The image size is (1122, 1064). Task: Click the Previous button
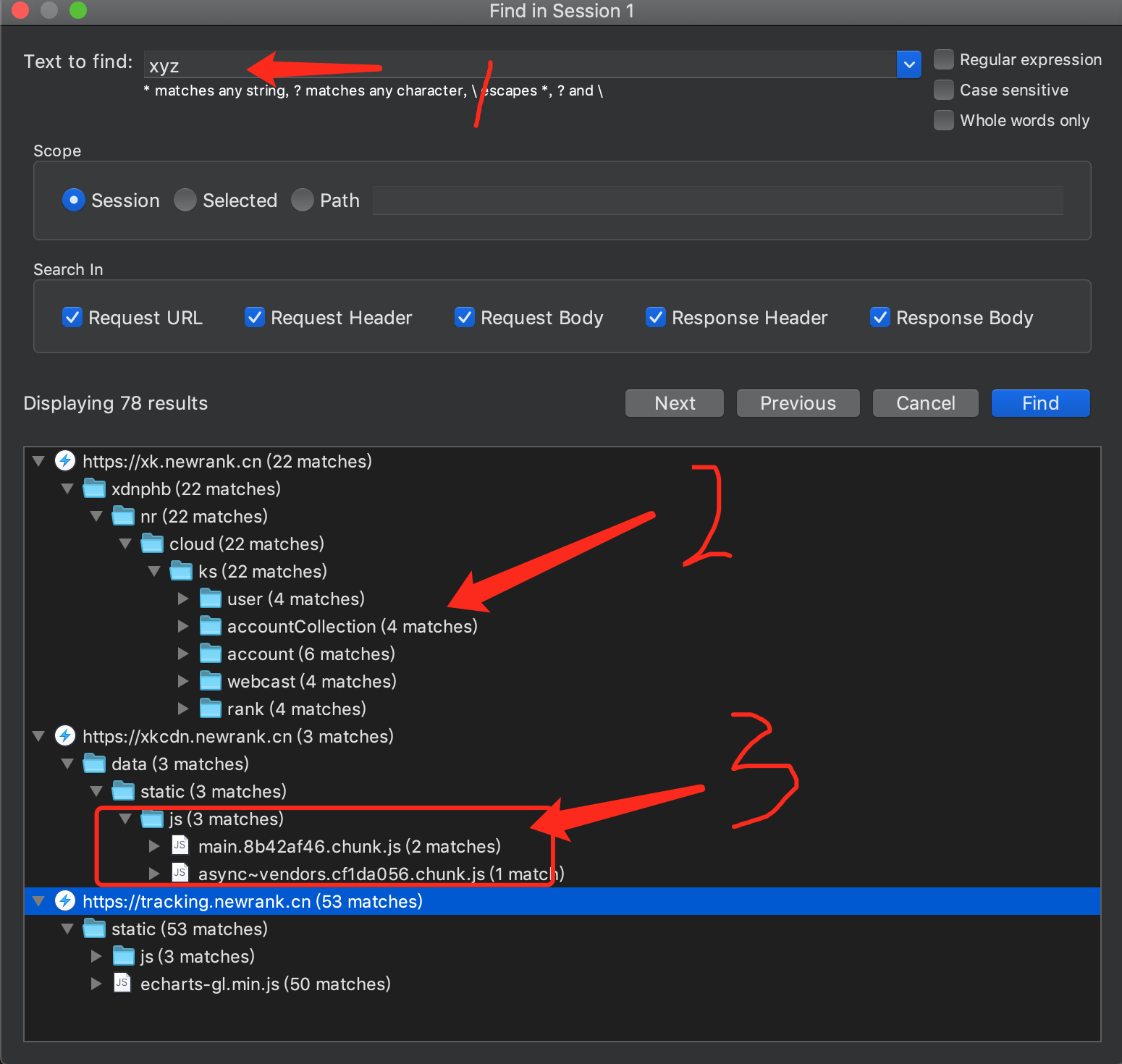[x=798, y=403]
